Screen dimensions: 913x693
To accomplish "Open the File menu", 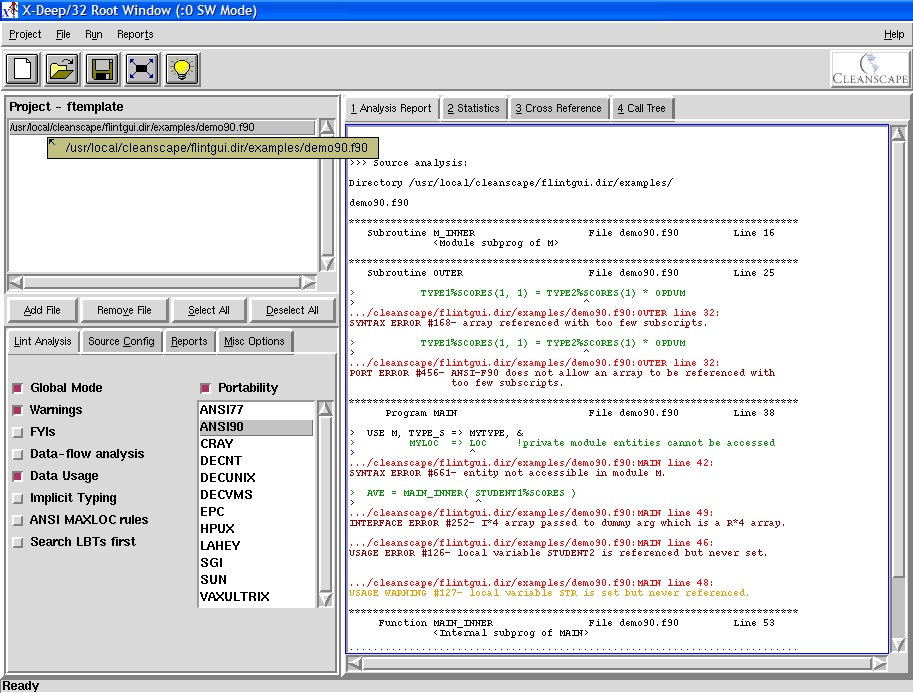I will coord(63,34).
